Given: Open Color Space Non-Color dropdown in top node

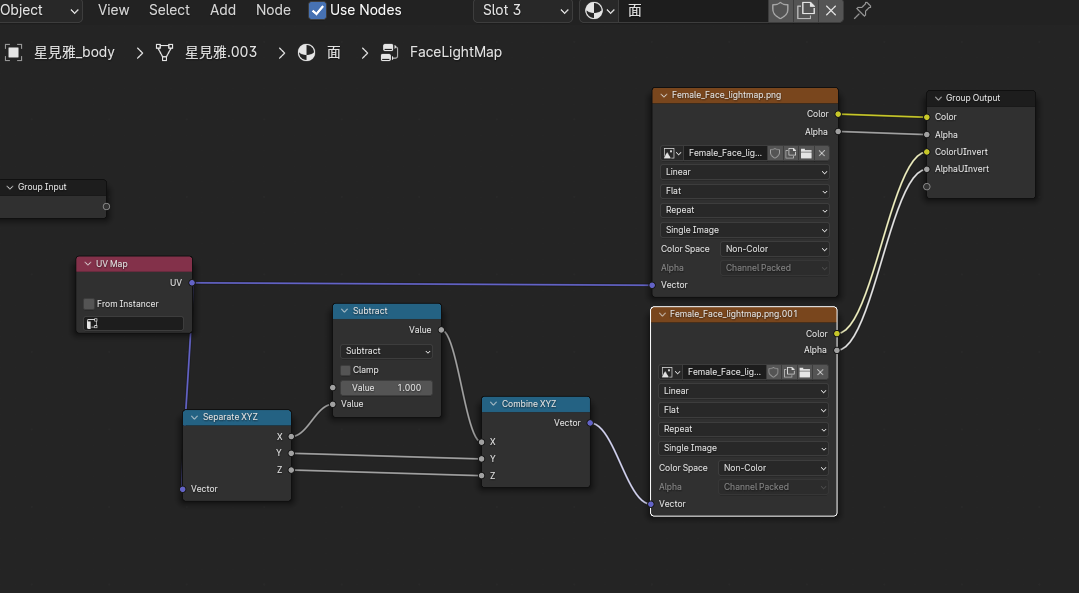Looking at the screenshot, I should 776,249.
